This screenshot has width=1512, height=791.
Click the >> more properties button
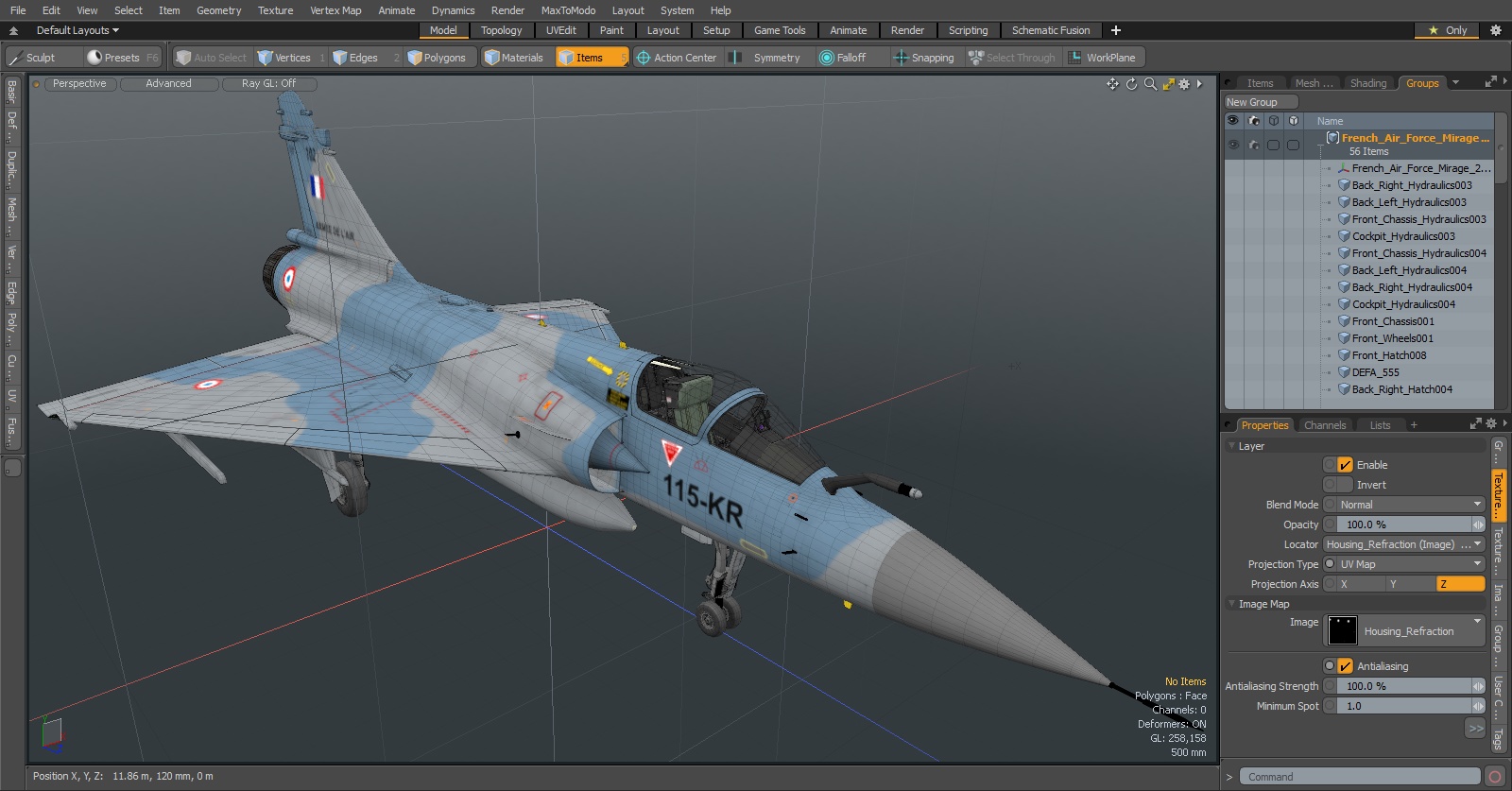[x=1476, y=728]
